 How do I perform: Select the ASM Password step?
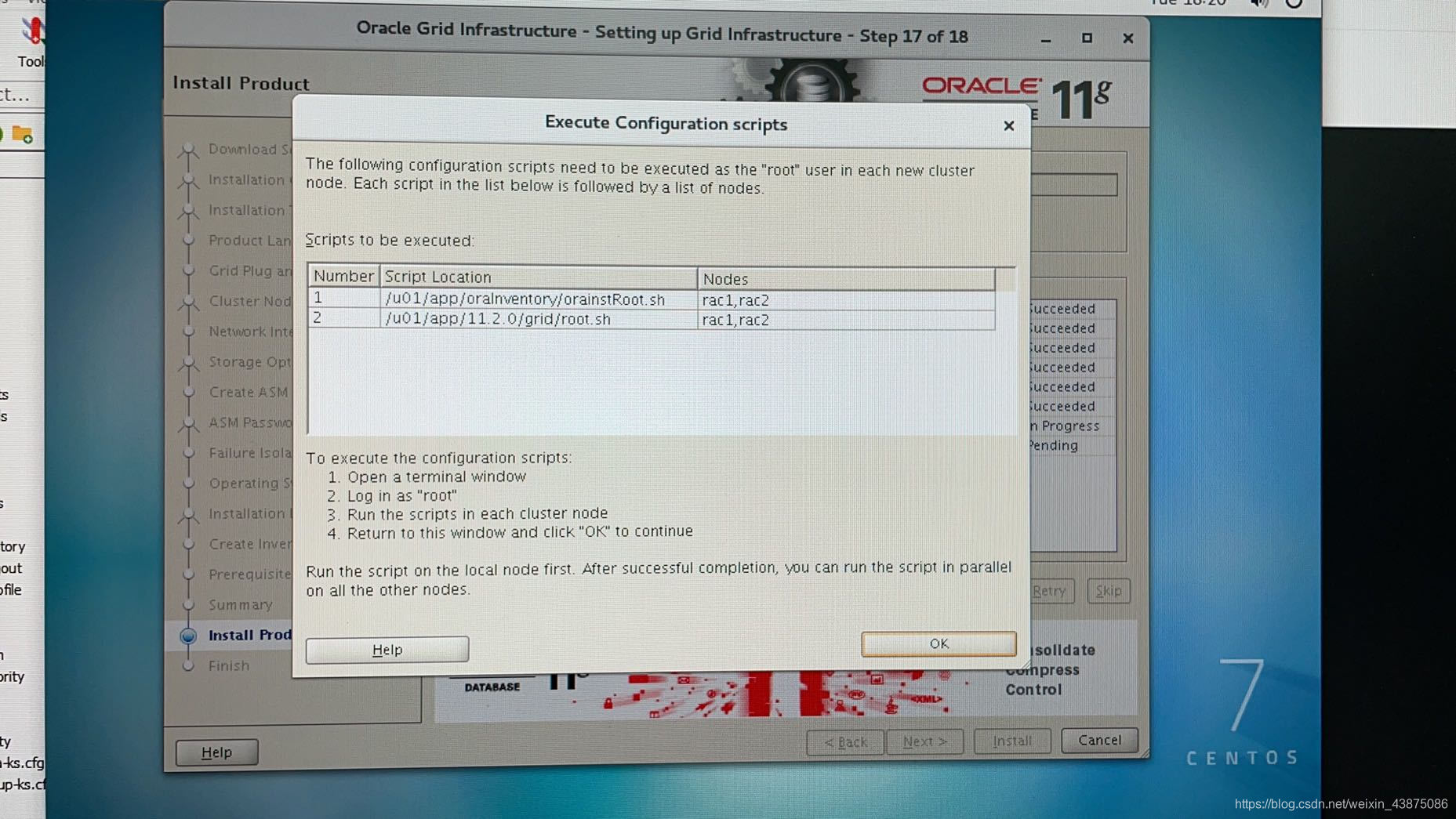pos(249,422)
